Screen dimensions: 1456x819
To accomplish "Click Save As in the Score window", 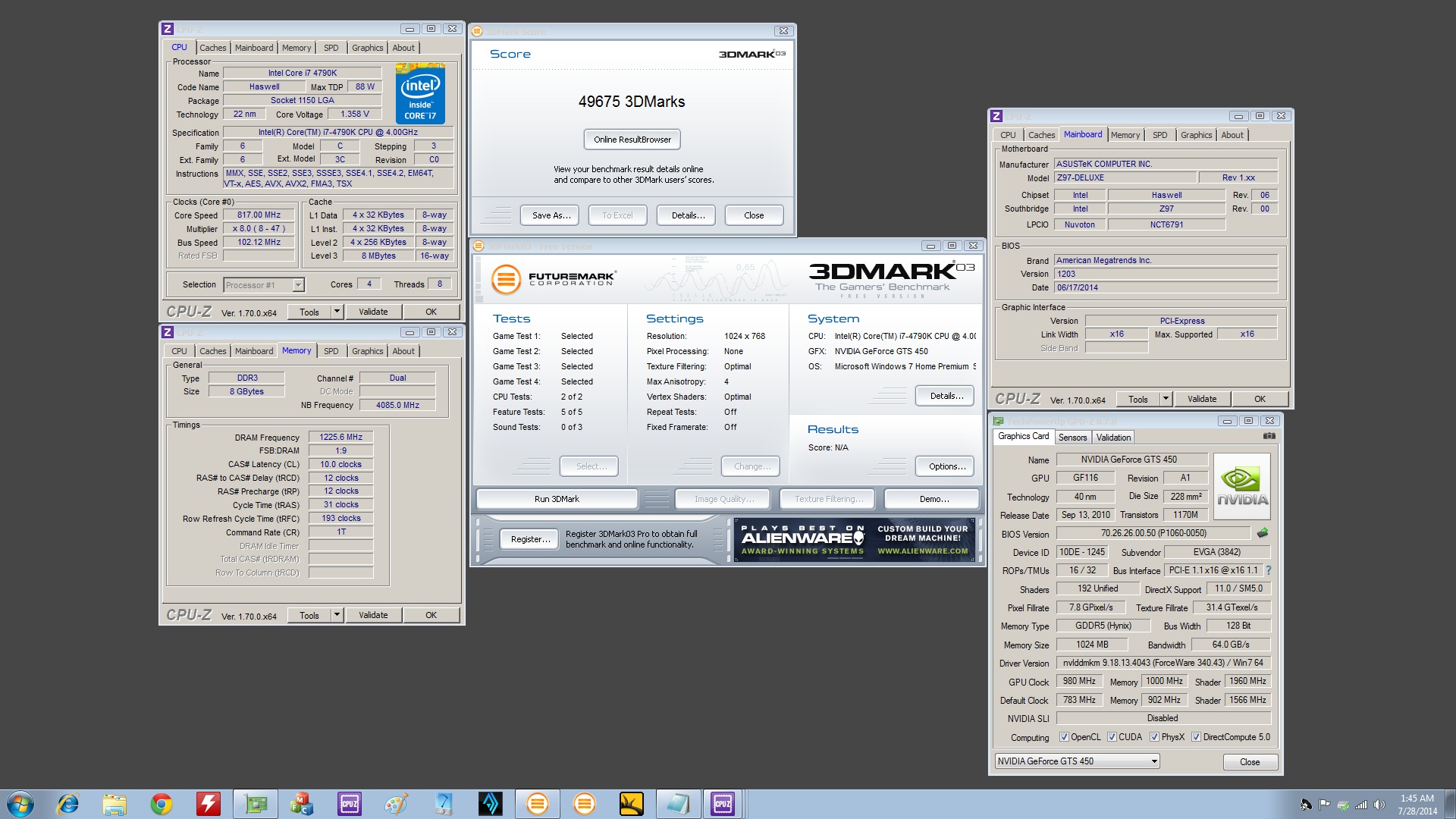I will click(x=551, y=215).
